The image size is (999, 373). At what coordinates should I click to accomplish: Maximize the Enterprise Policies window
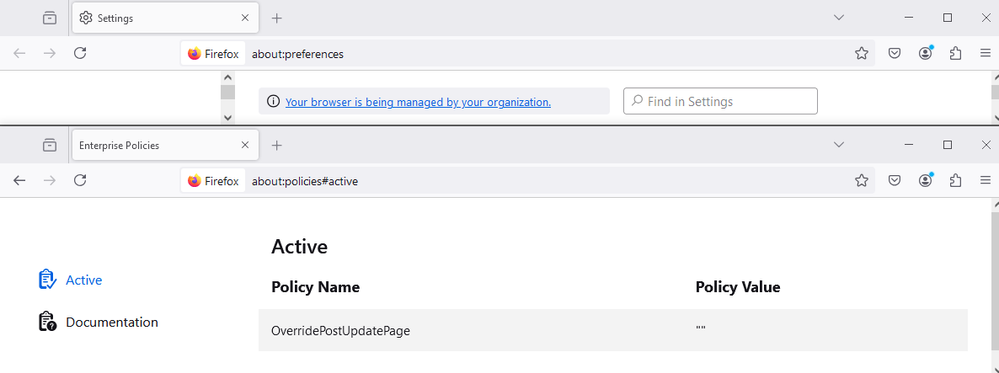(x=947, y=145)
